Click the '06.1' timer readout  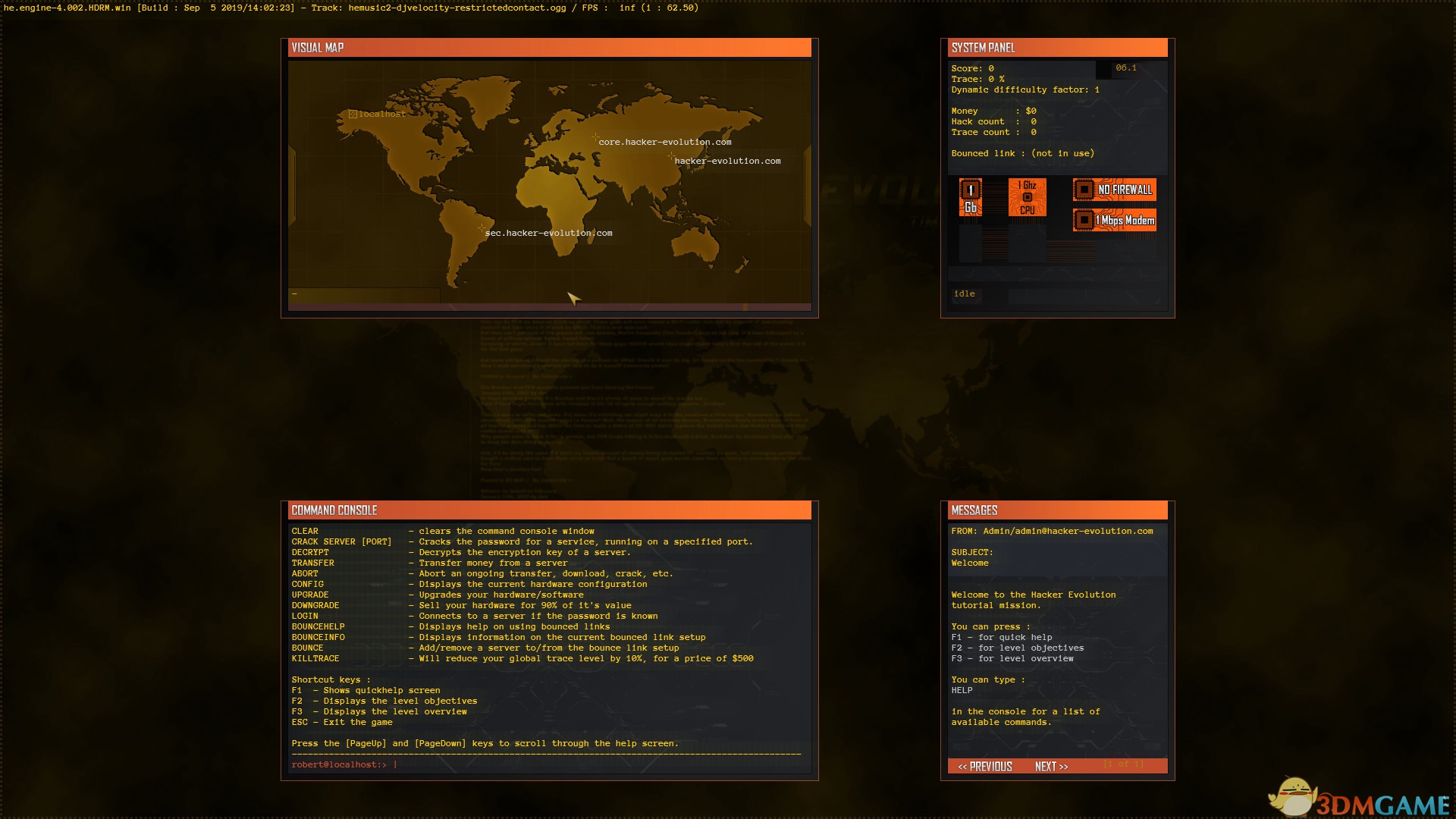[x=1126, y=68]
